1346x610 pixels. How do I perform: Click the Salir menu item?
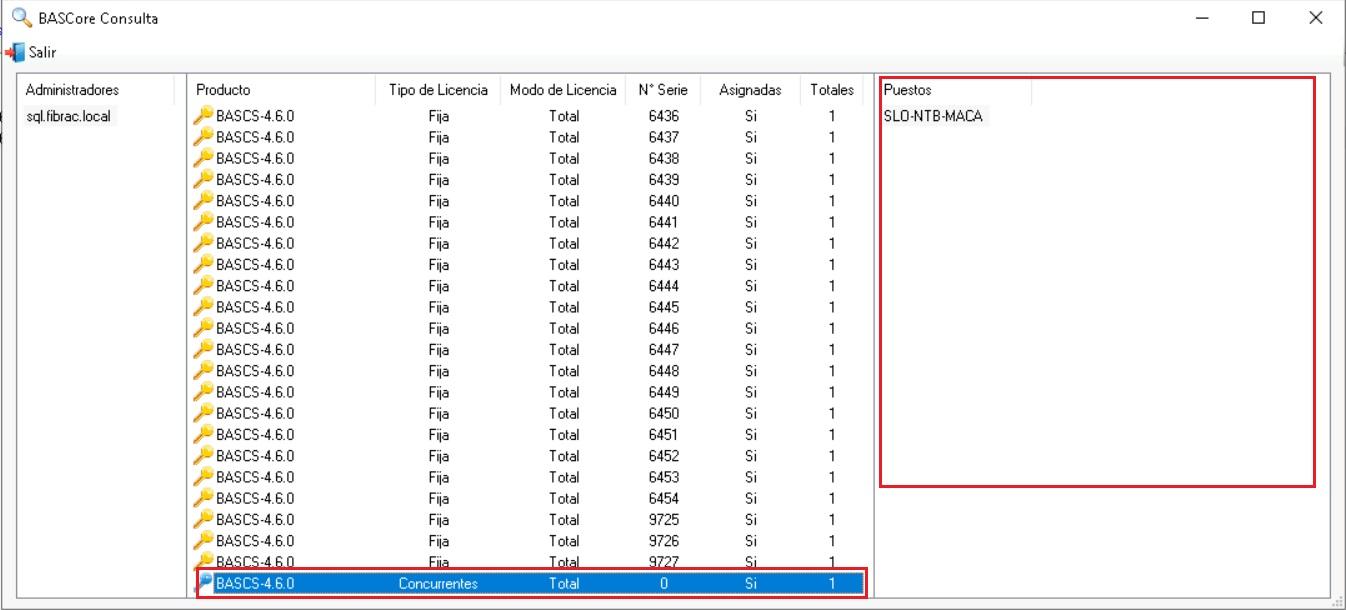(42, 52)
